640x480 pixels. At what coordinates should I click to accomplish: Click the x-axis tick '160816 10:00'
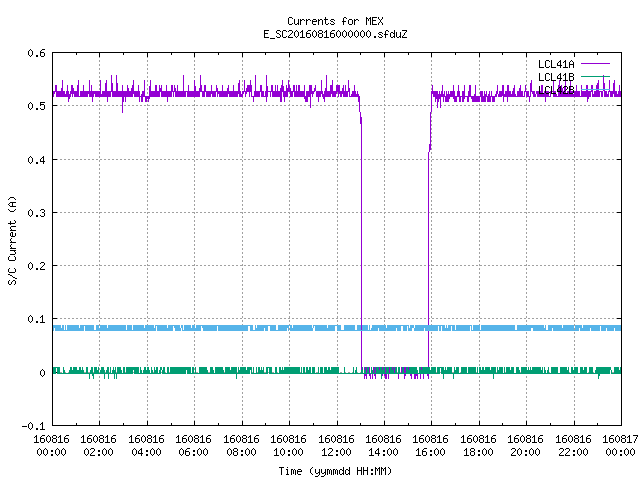click(289, 446)
